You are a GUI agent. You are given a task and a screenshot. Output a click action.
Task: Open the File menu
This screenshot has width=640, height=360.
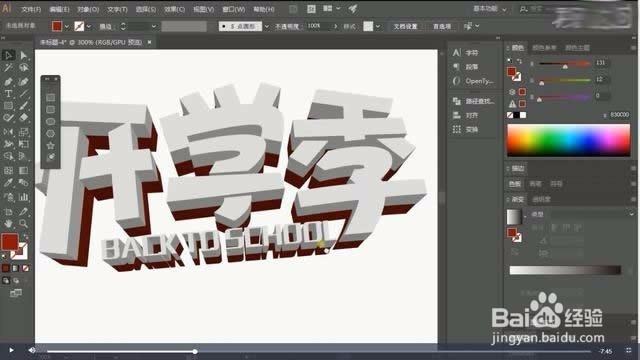click(x=31, y=9)
